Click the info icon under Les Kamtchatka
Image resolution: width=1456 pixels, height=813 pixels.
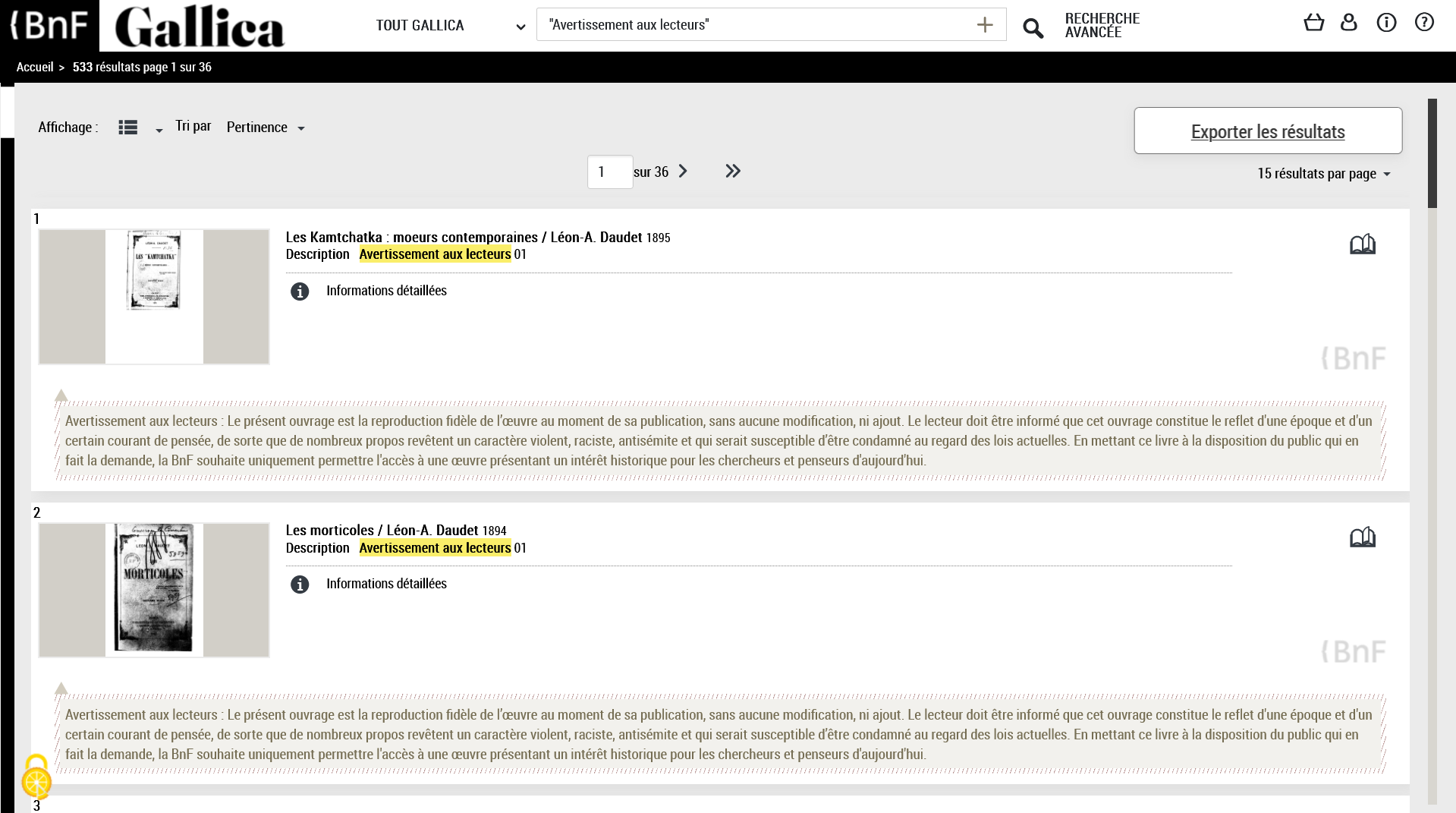300,291
